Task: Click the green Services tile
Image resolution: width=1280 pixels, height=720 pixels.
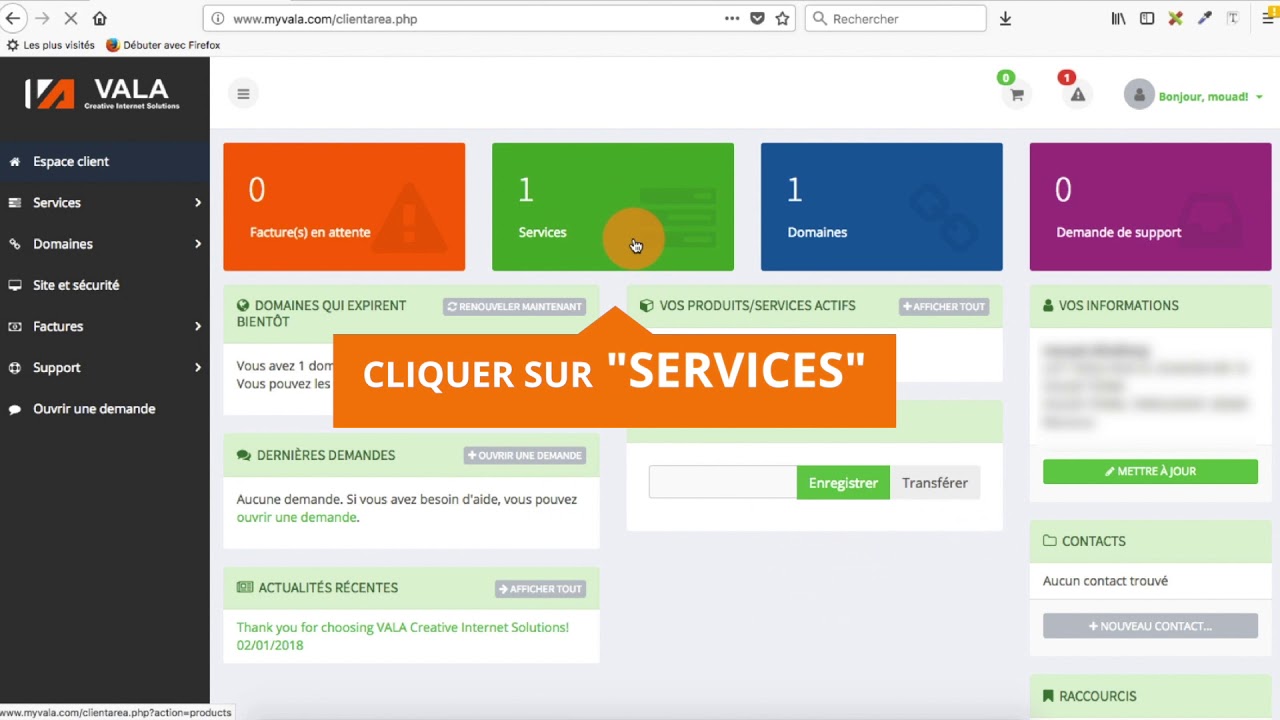Action: pyautogui.click(x=613, y=207)
